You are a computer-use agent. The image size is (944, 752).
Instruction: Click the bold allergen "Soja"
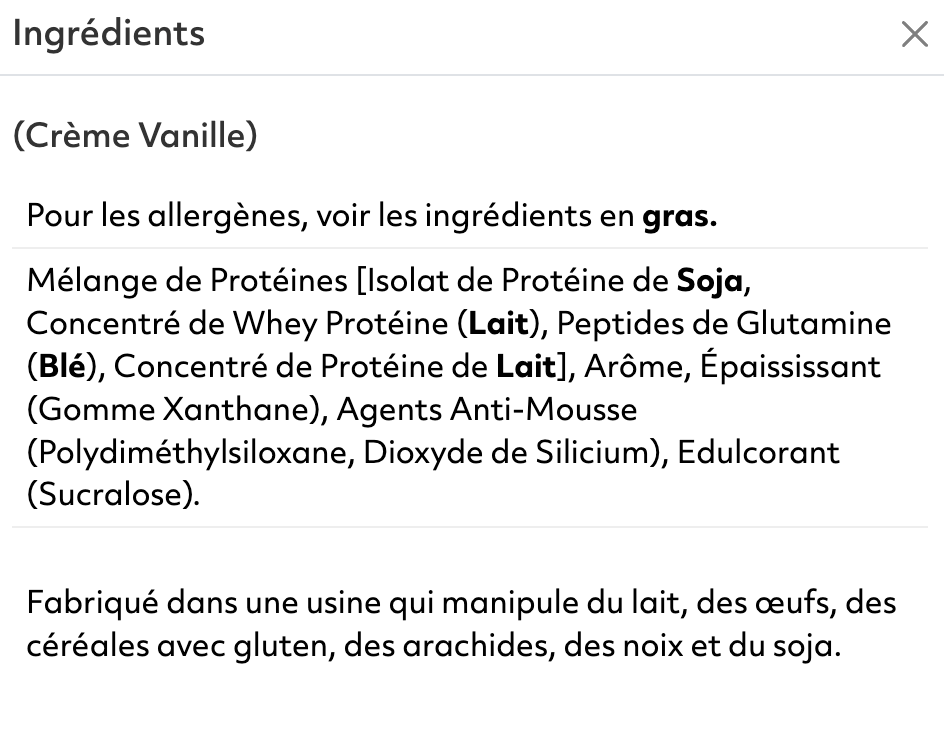click(709, 280)
